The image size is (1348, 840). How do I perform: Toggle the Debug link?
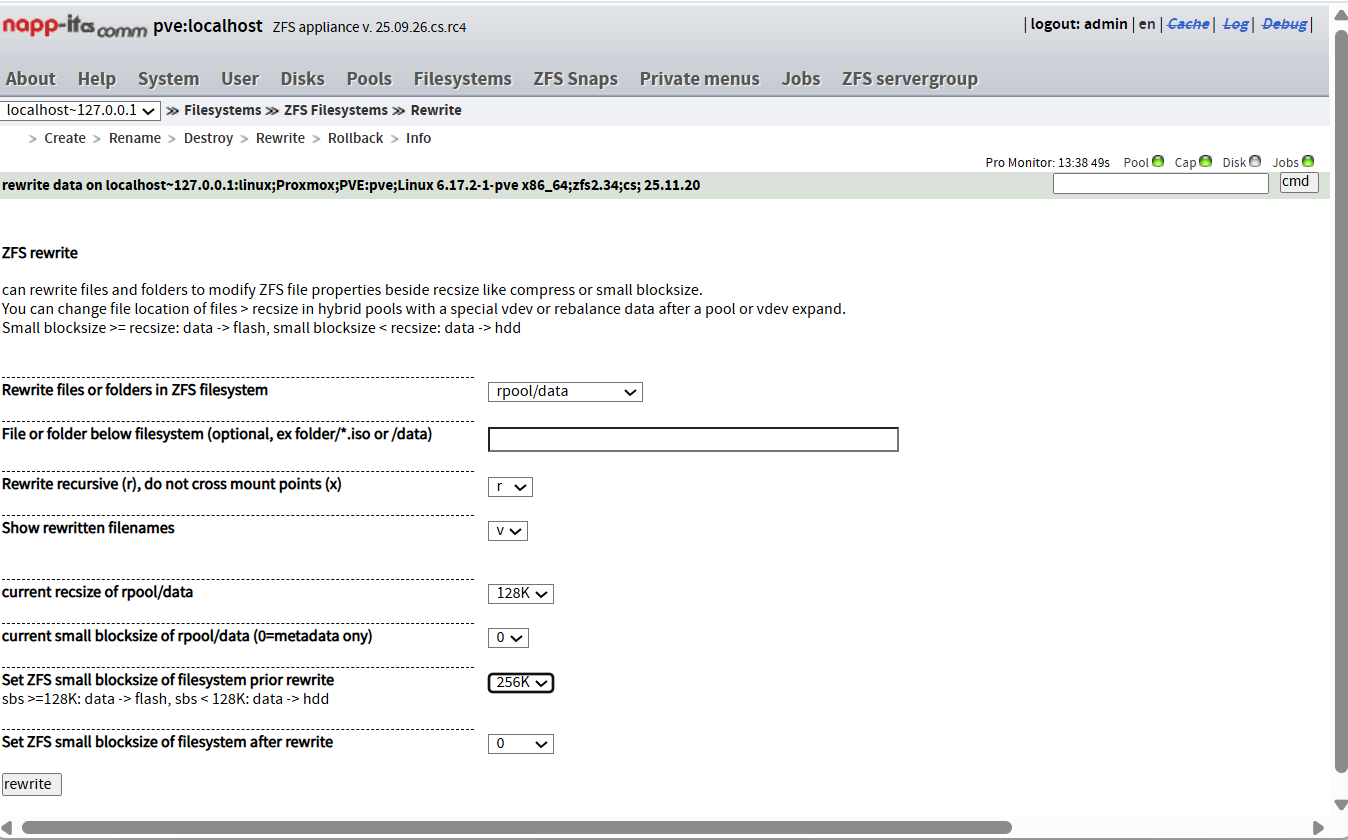click(1284, 24)
